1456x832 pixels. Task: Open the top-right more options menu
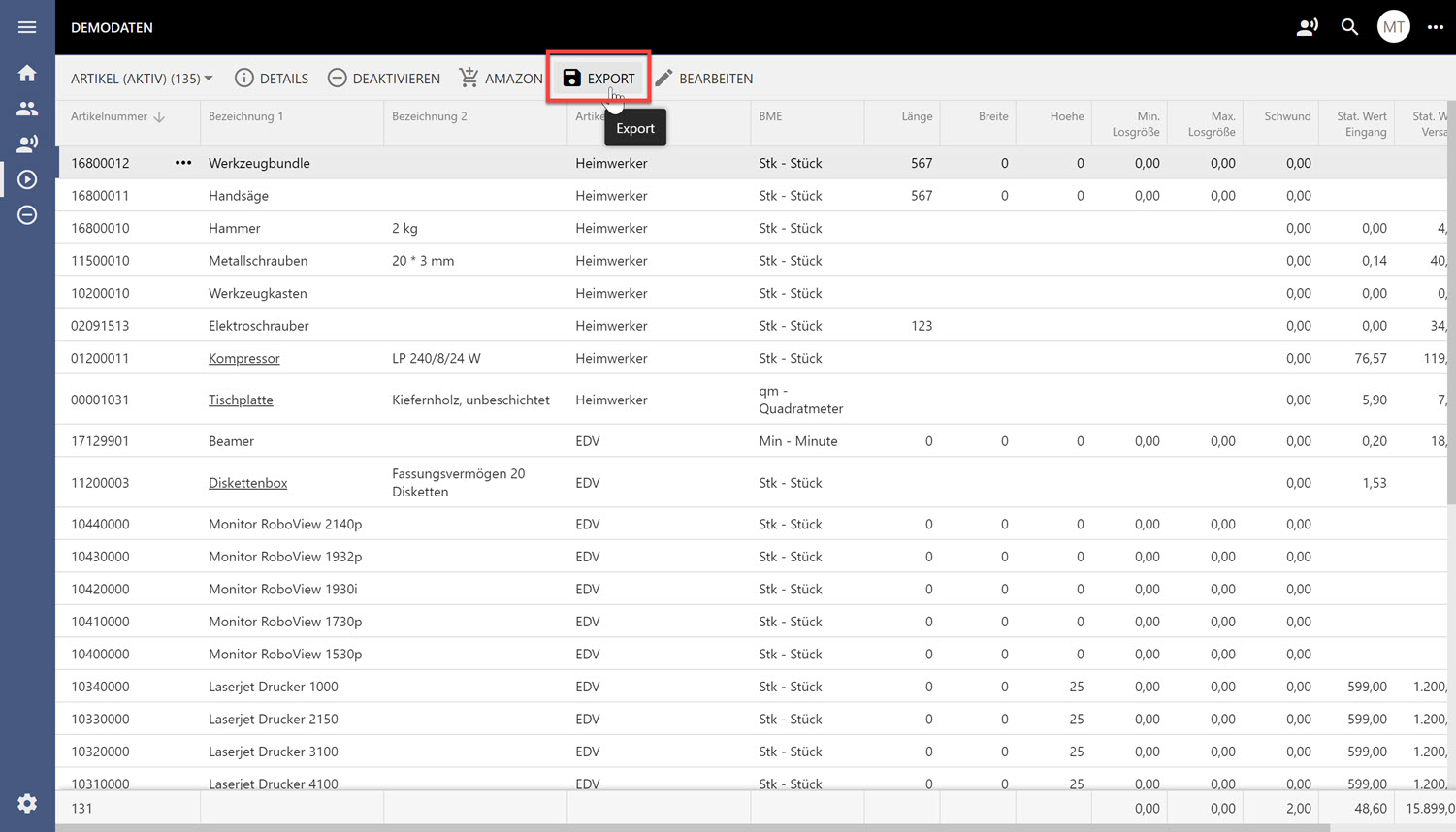pyautogui.click(x=1436, y=27)
